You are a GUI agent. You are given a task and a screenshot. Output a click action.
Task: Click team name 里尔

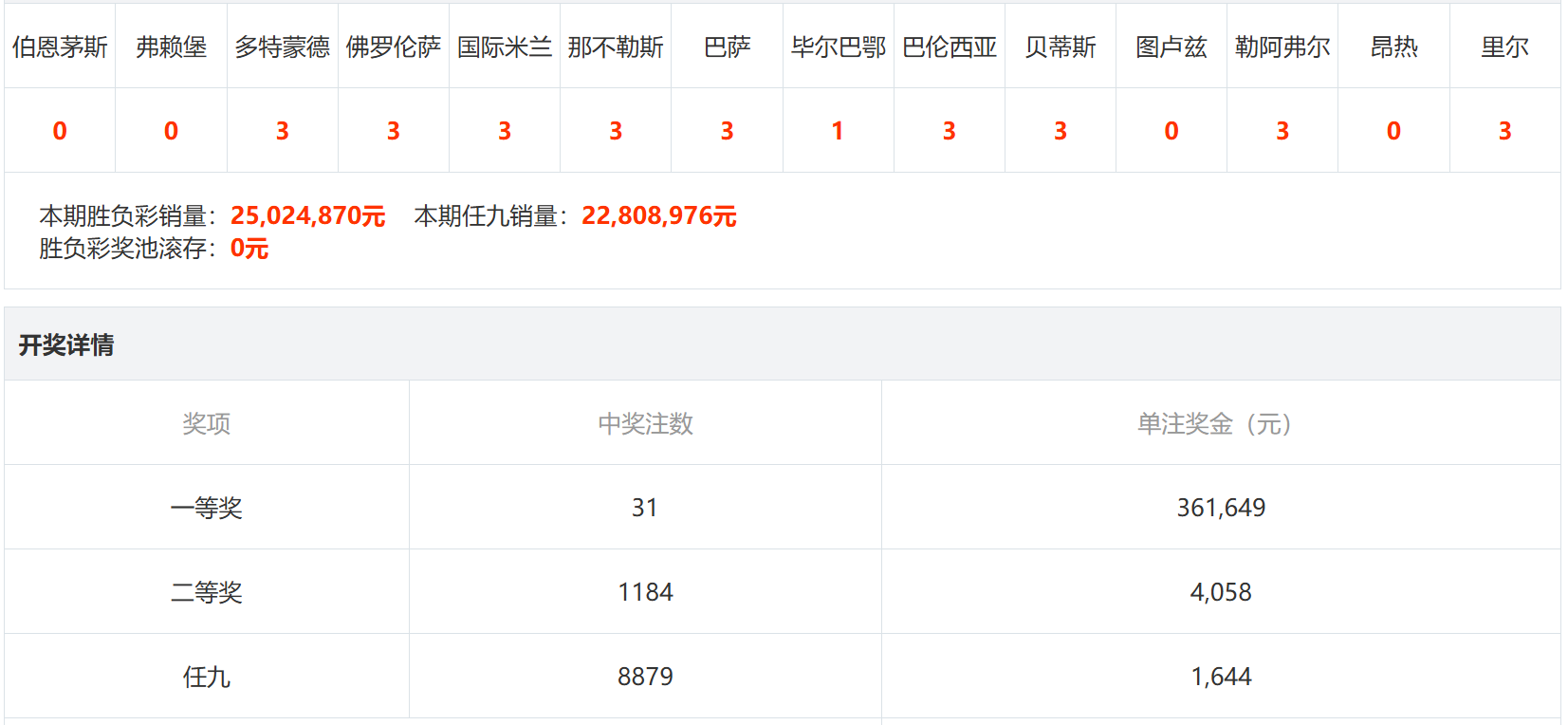pyautogui.click(x=1504, y=46)
